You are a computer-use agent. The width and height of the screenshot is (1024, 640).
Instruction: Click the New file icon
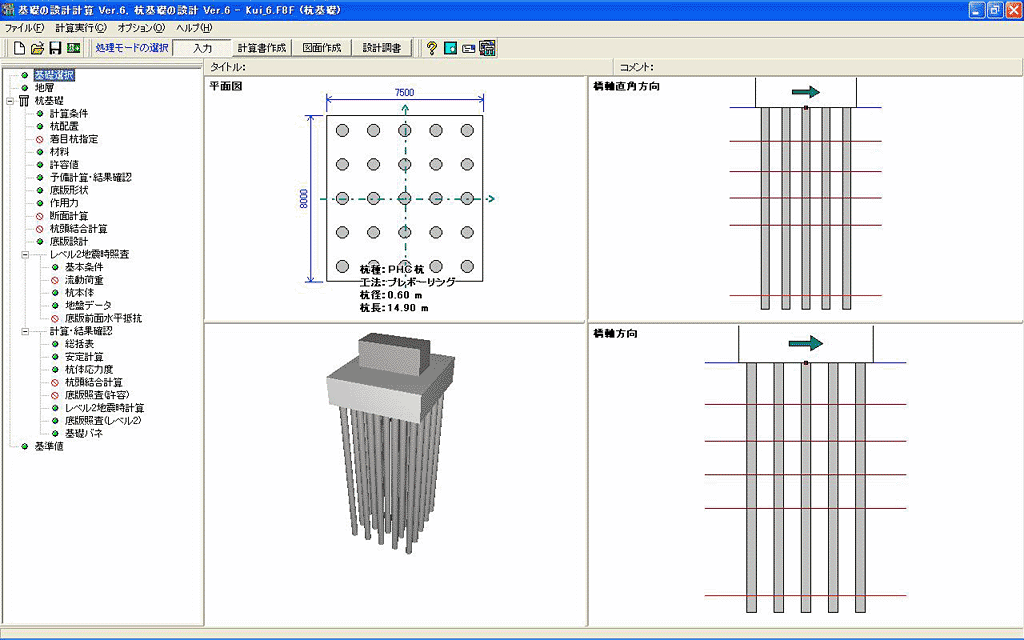point(20,48)
